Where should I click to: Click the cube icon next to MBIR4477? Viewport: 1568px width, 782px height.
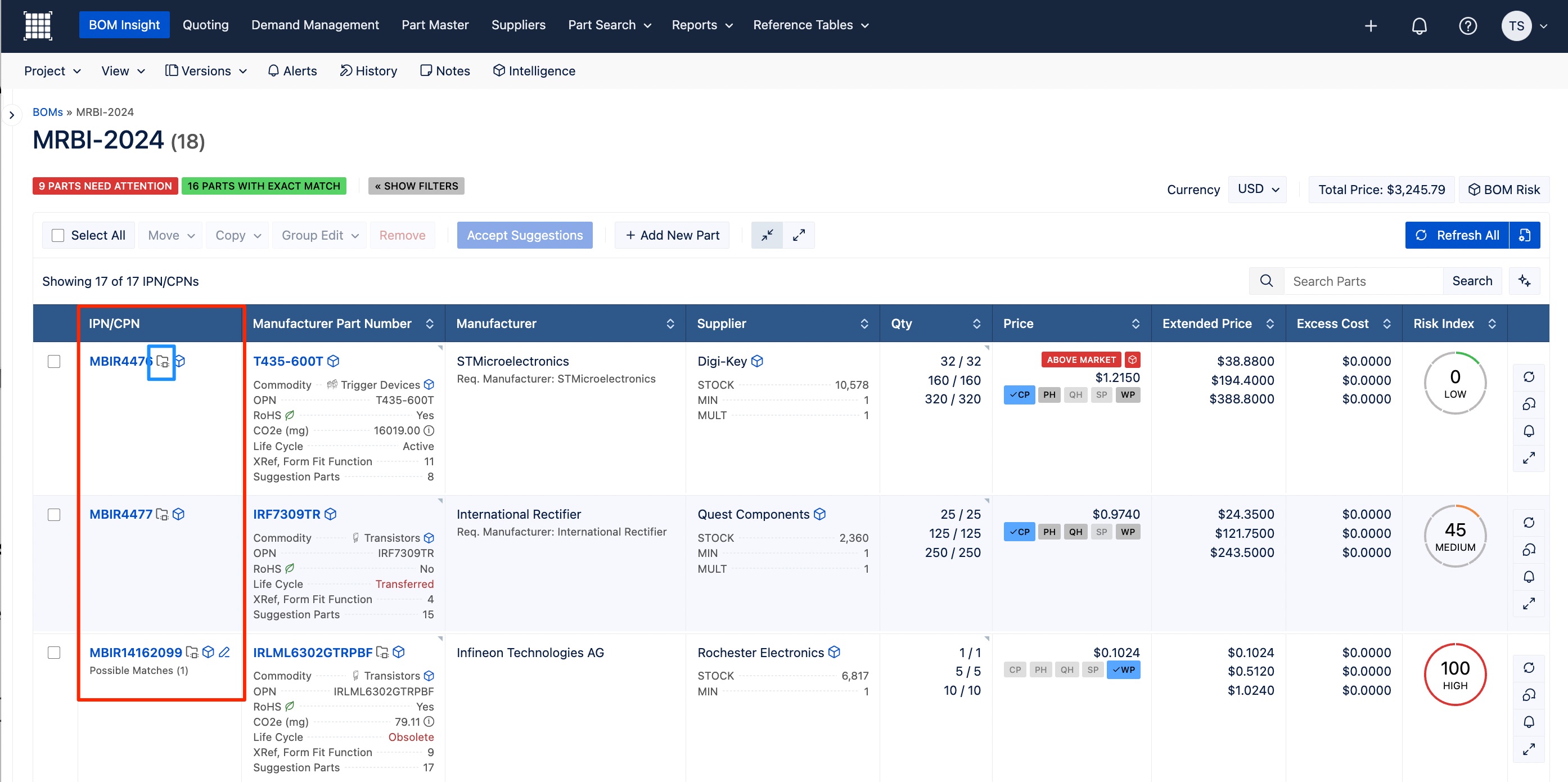click(x=178, y=514)
